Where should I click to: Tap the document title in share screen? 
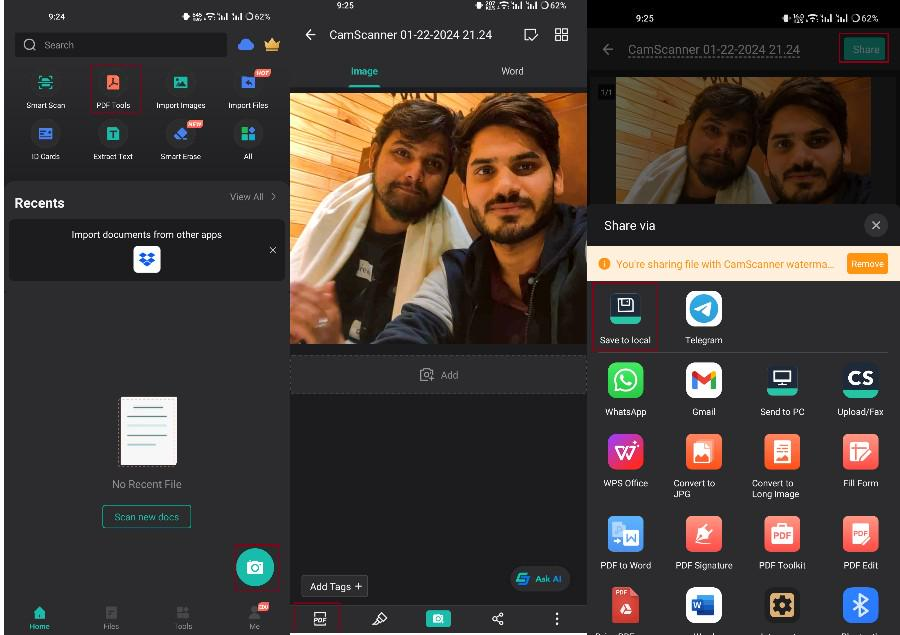[x=713, y=50]
